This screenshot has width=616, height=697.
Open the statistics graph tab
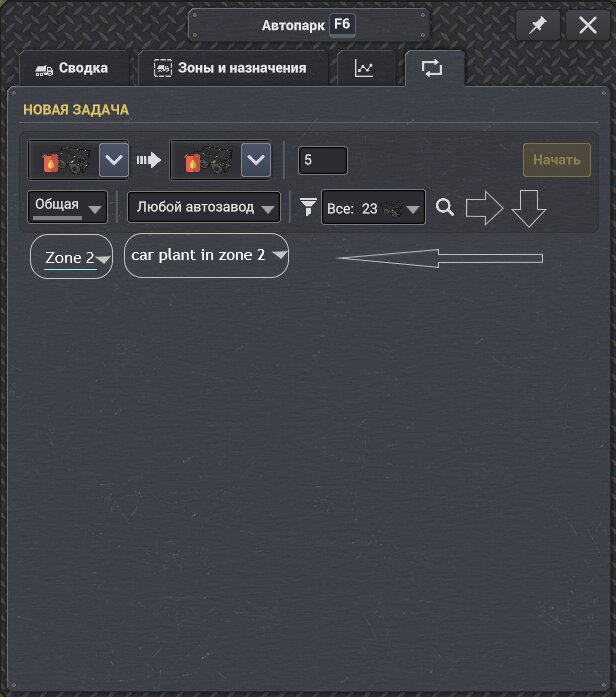(x=366, y=68)
